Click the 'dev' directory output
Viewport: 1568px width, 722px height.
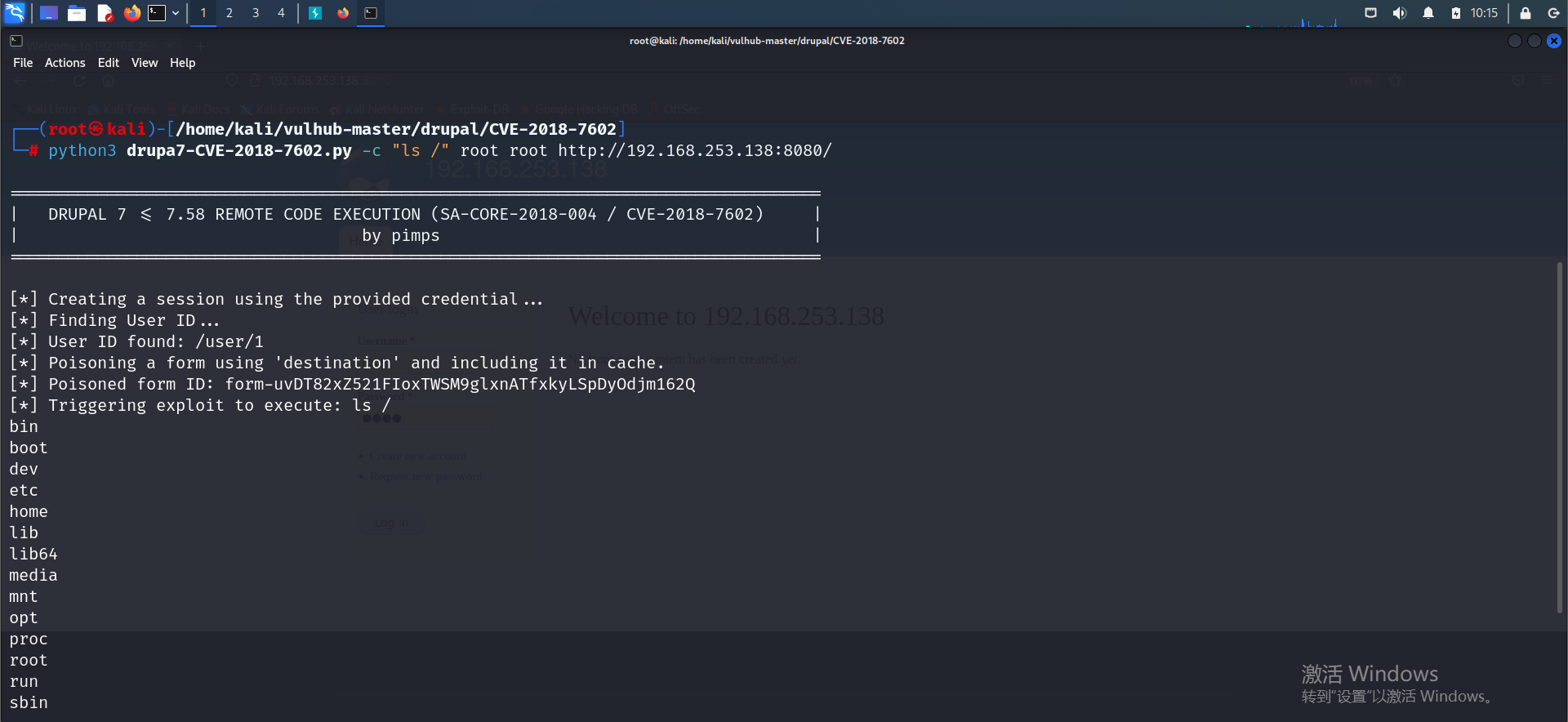(24, 469)
